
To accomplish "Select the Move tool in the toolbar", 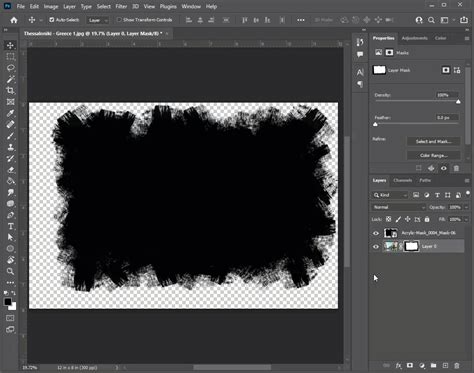I will click(10, 45).
